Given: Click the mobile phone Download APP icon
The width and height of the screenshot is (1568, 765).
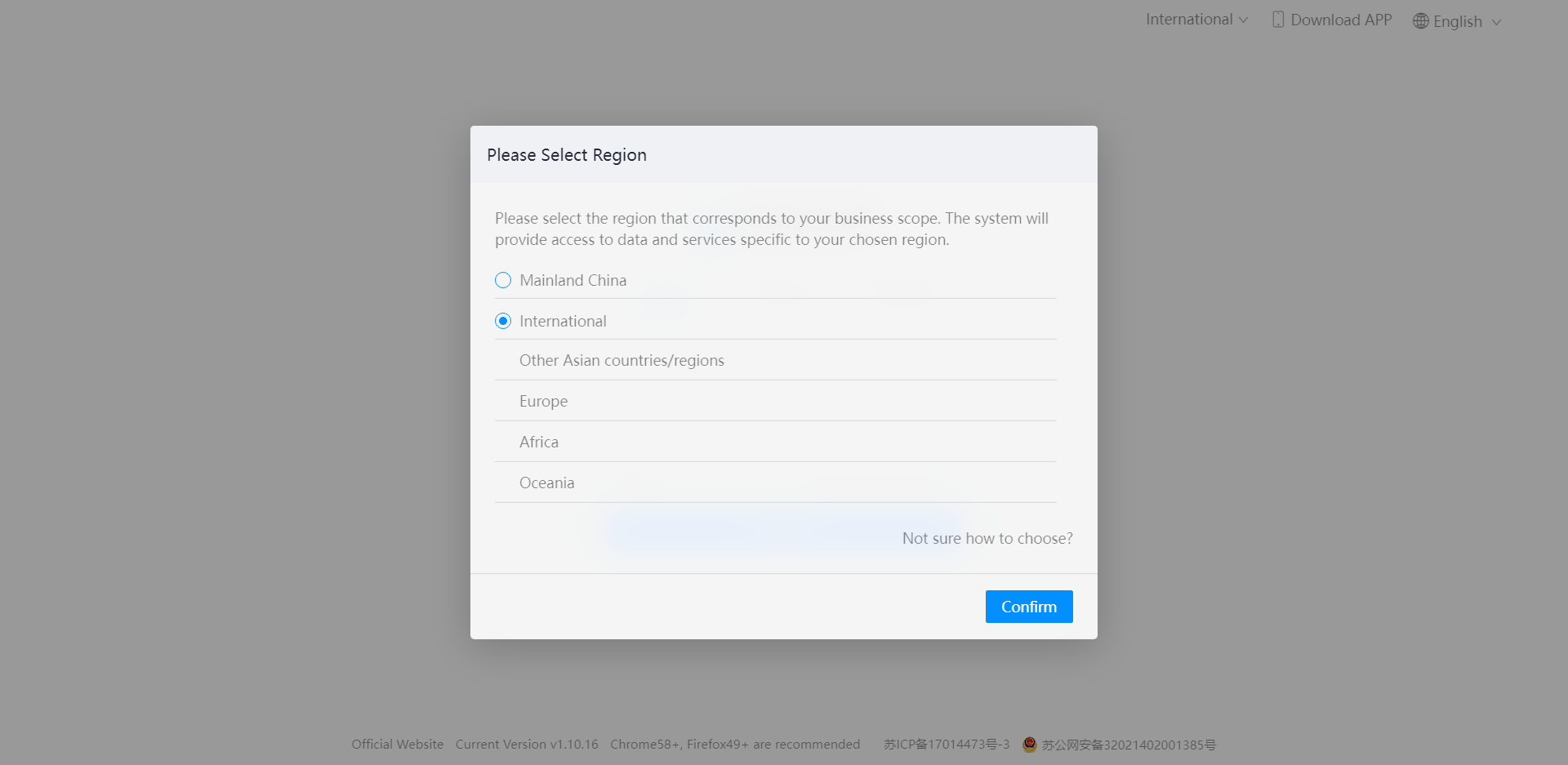Looking at the screenshot, I should 1279,19.
